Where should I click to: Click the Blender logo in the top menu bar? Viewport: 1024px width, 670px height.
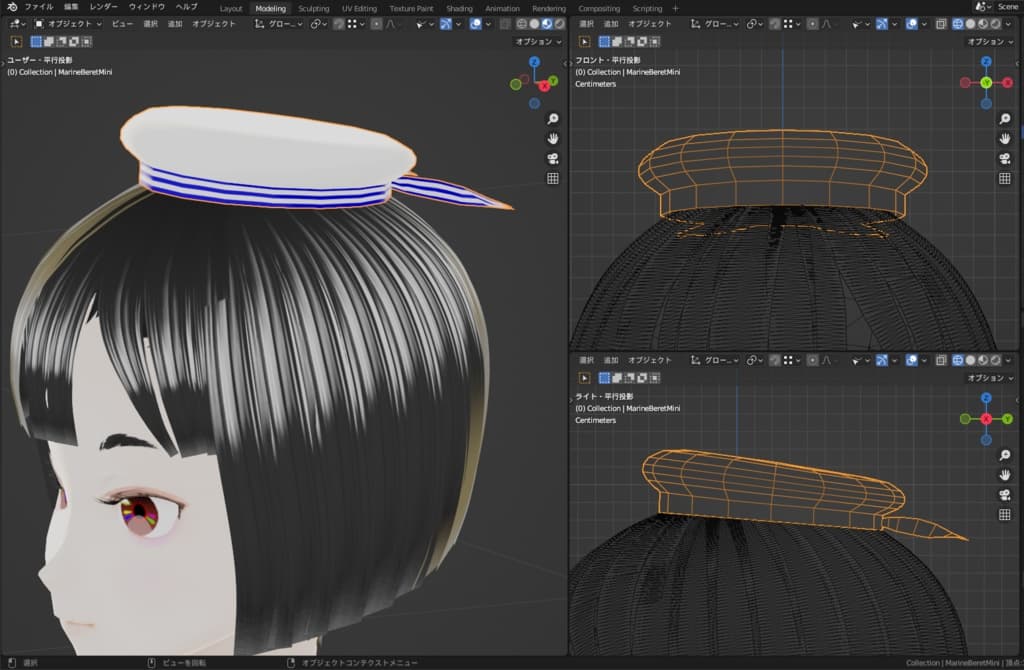(x=11, y=7)
